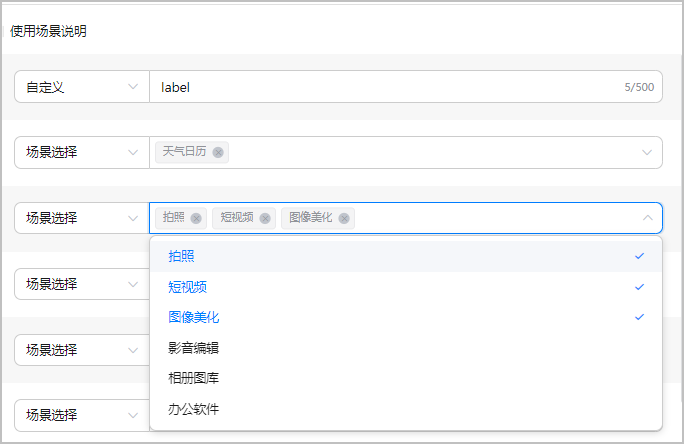
Task: Open 场景选择 dropdown beside 拍照 tags
Action: click(x=81, y=218)
